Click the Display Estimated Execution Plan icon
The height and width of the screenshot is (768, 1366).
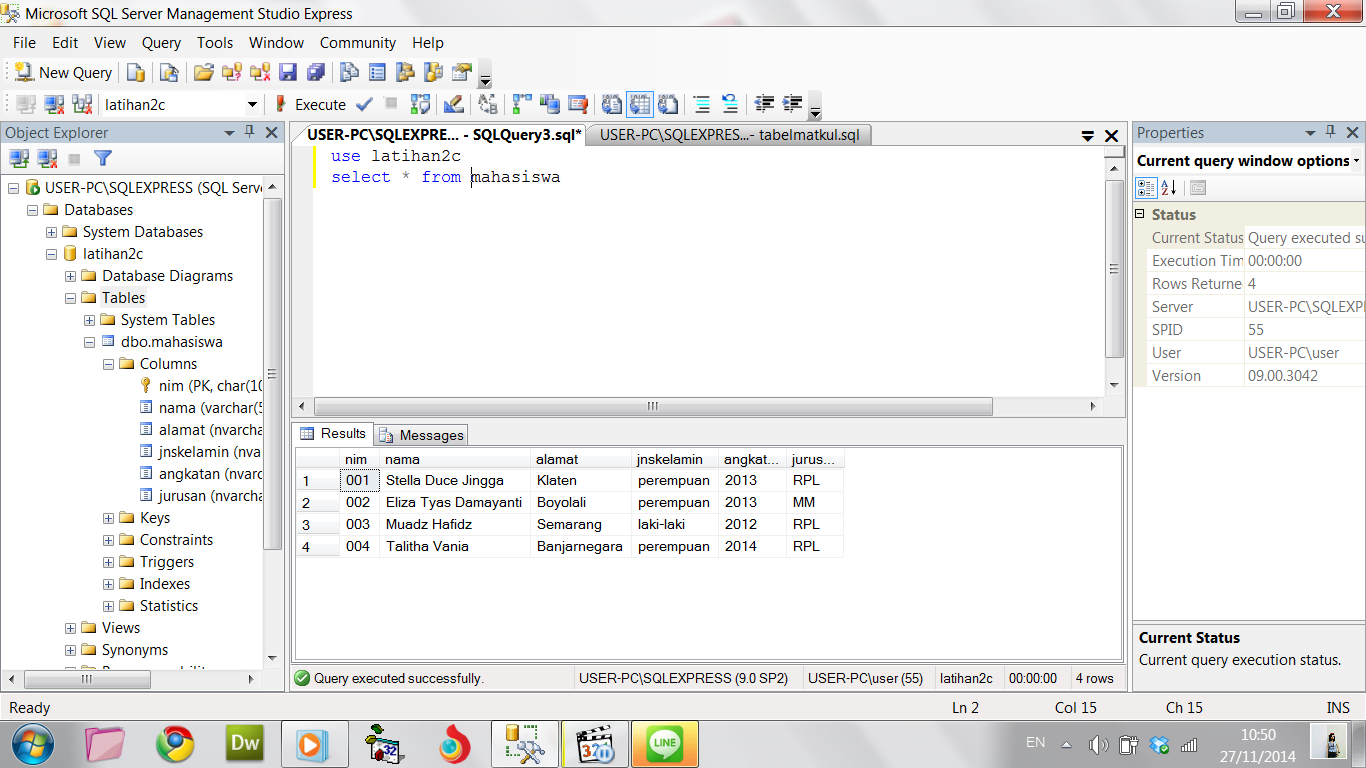(420, 104)
